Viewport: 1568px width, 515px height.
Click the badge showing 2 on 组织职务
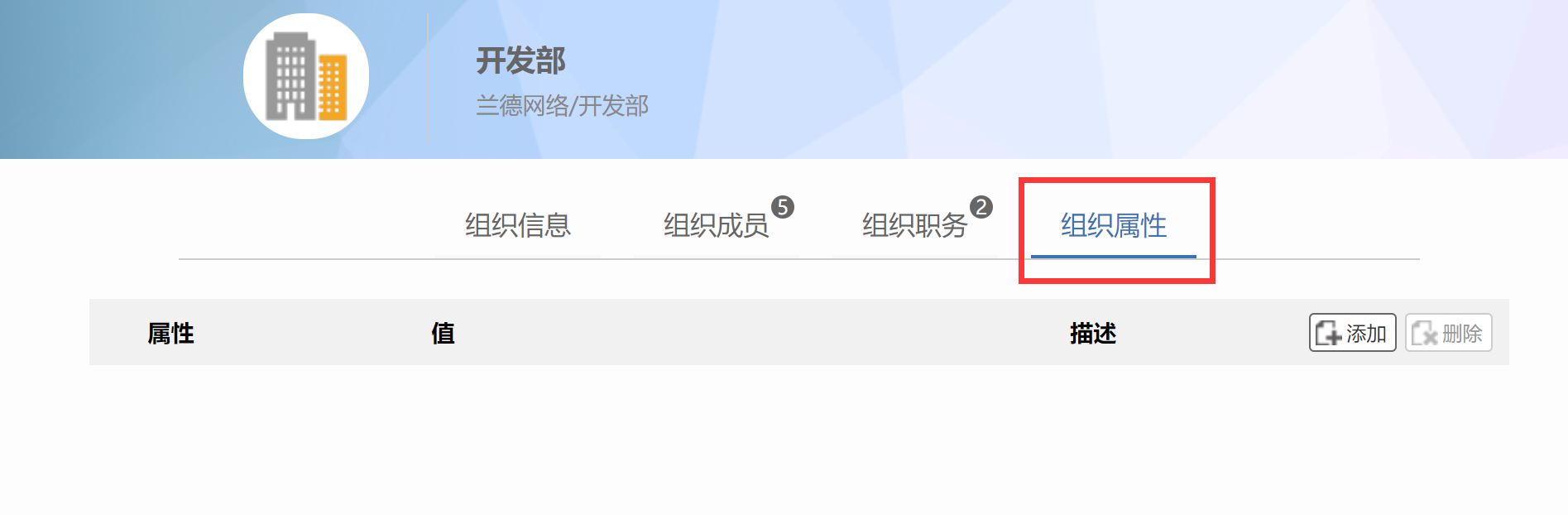981,207
